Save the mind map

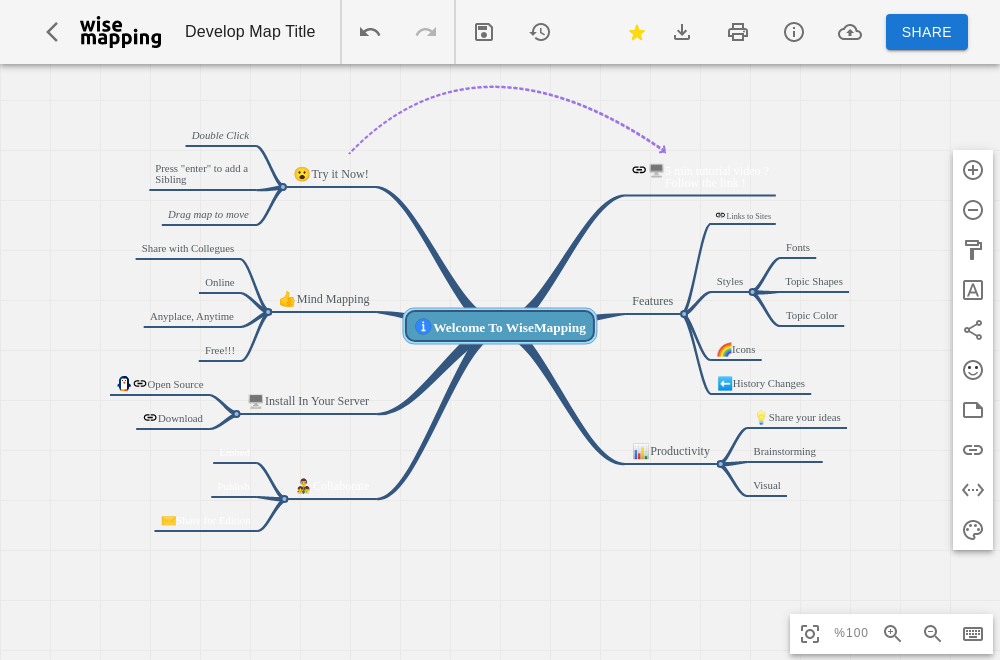pos(484,32)
